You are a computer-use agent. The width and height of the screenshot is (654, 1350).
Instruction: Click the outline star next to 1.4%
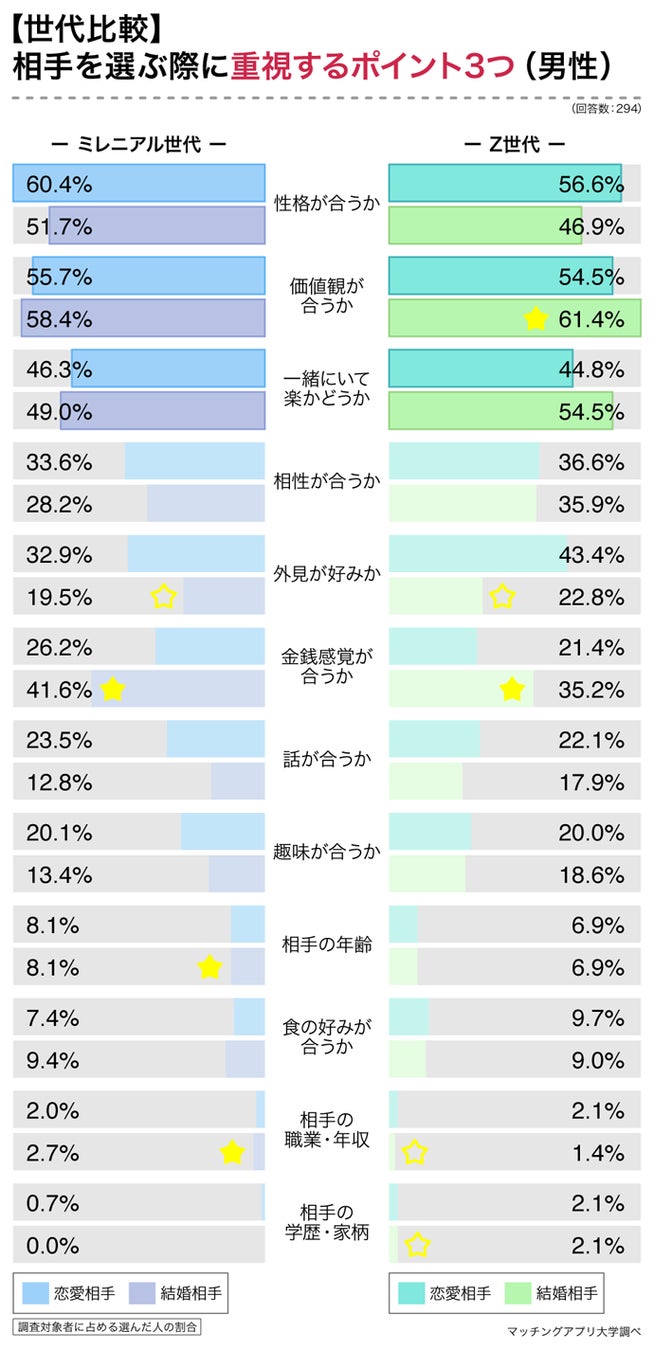tap(415, 1152)
